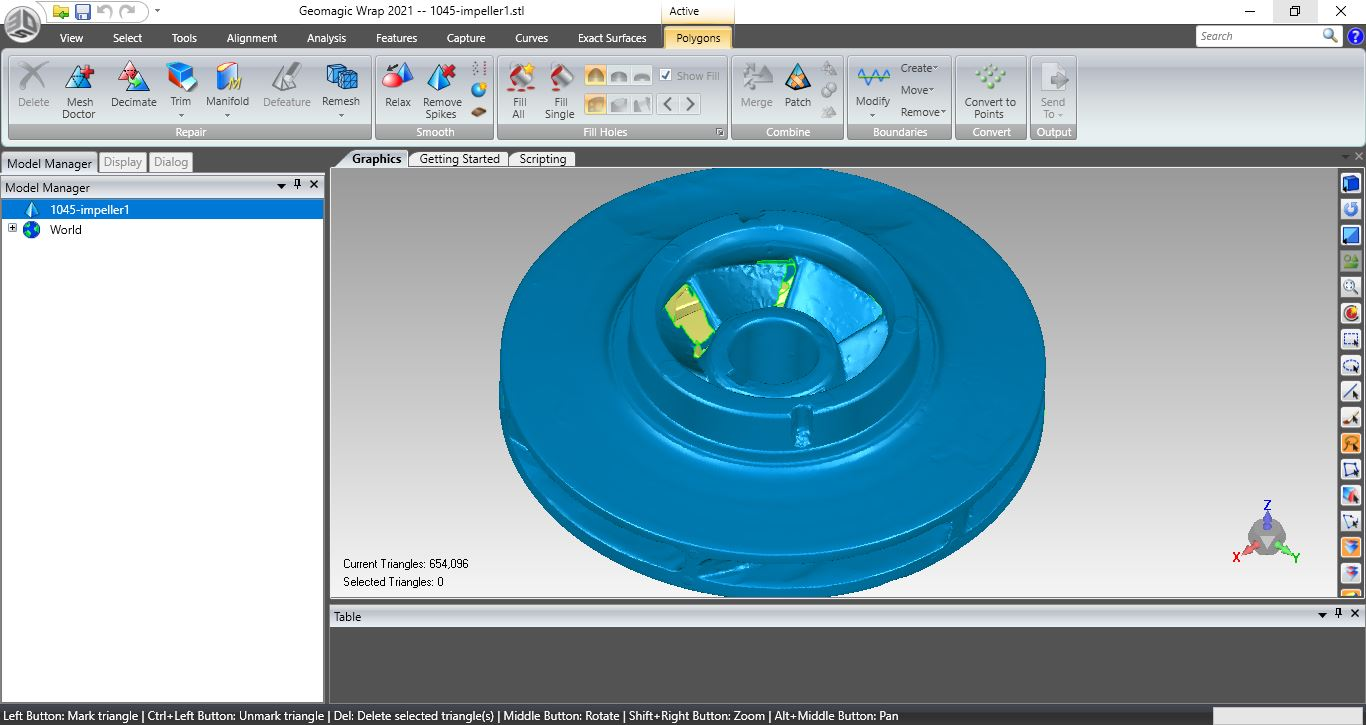Screen dimensions: 1366x725
Task: Select the curvature fill mode button
Action: 595,75
